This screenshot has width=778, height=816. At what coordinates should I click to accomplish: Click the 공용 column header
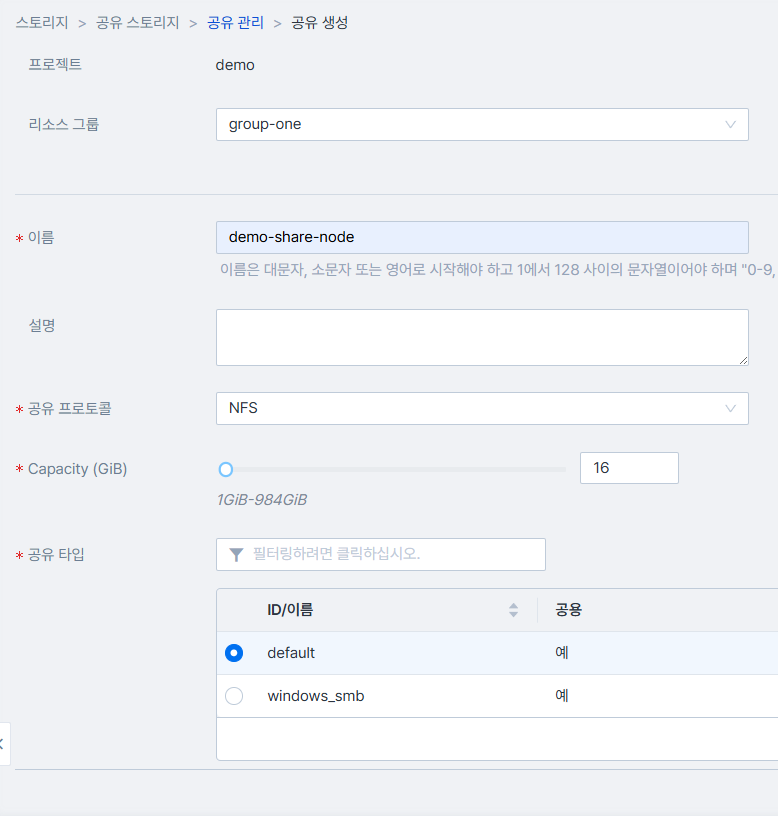(569, 610)
